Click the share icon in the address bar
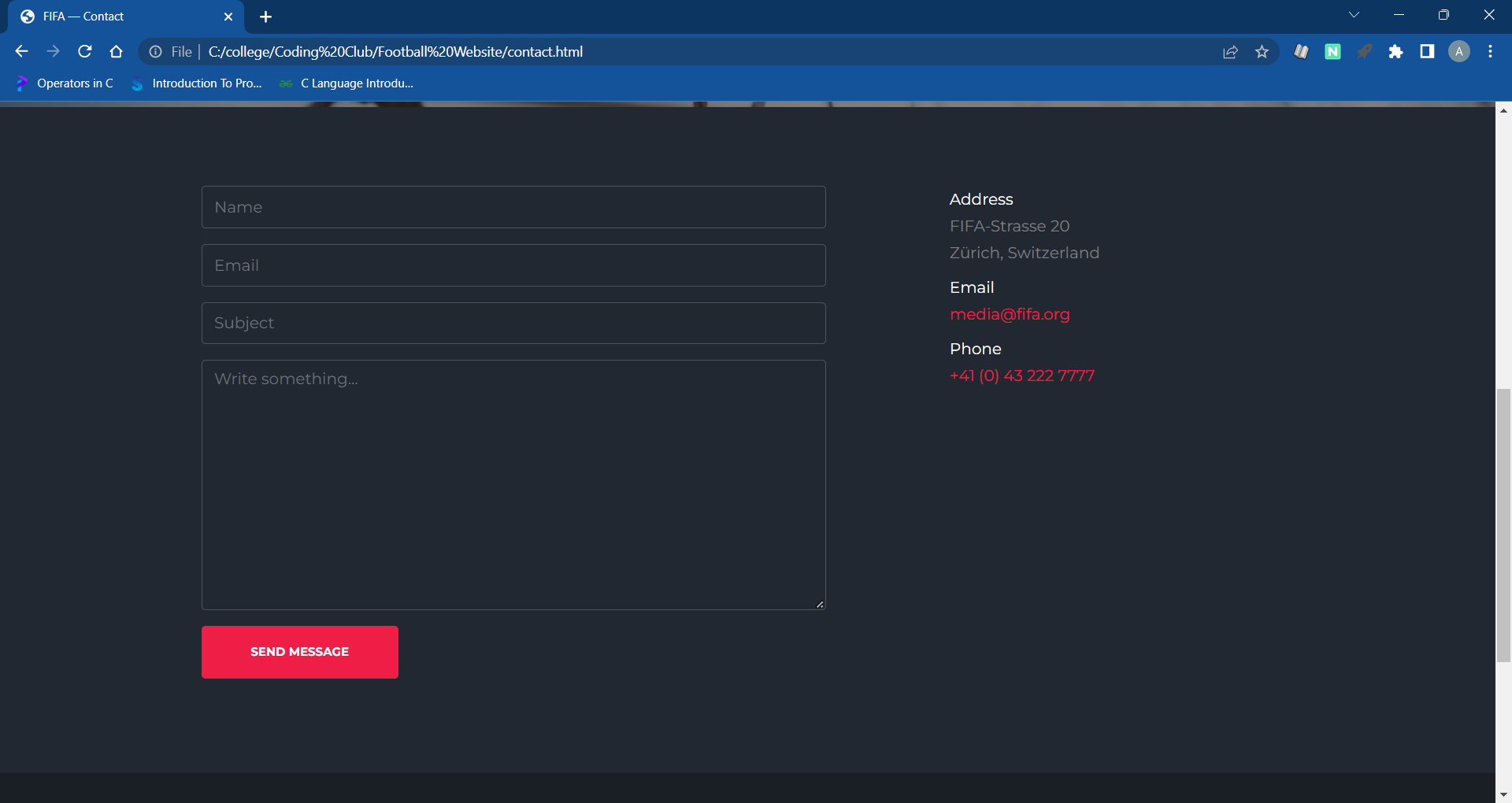 (1230, 51)
